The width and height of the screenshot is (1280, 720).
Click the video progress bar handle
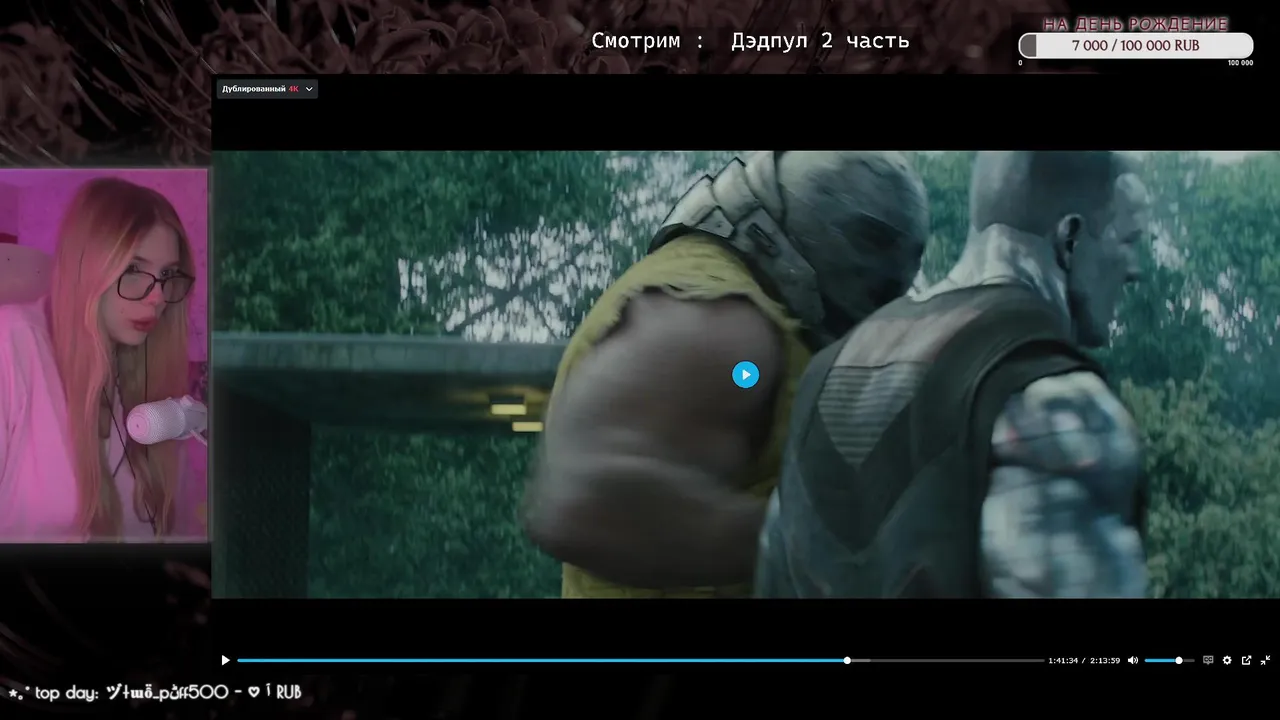coord(847,660)
